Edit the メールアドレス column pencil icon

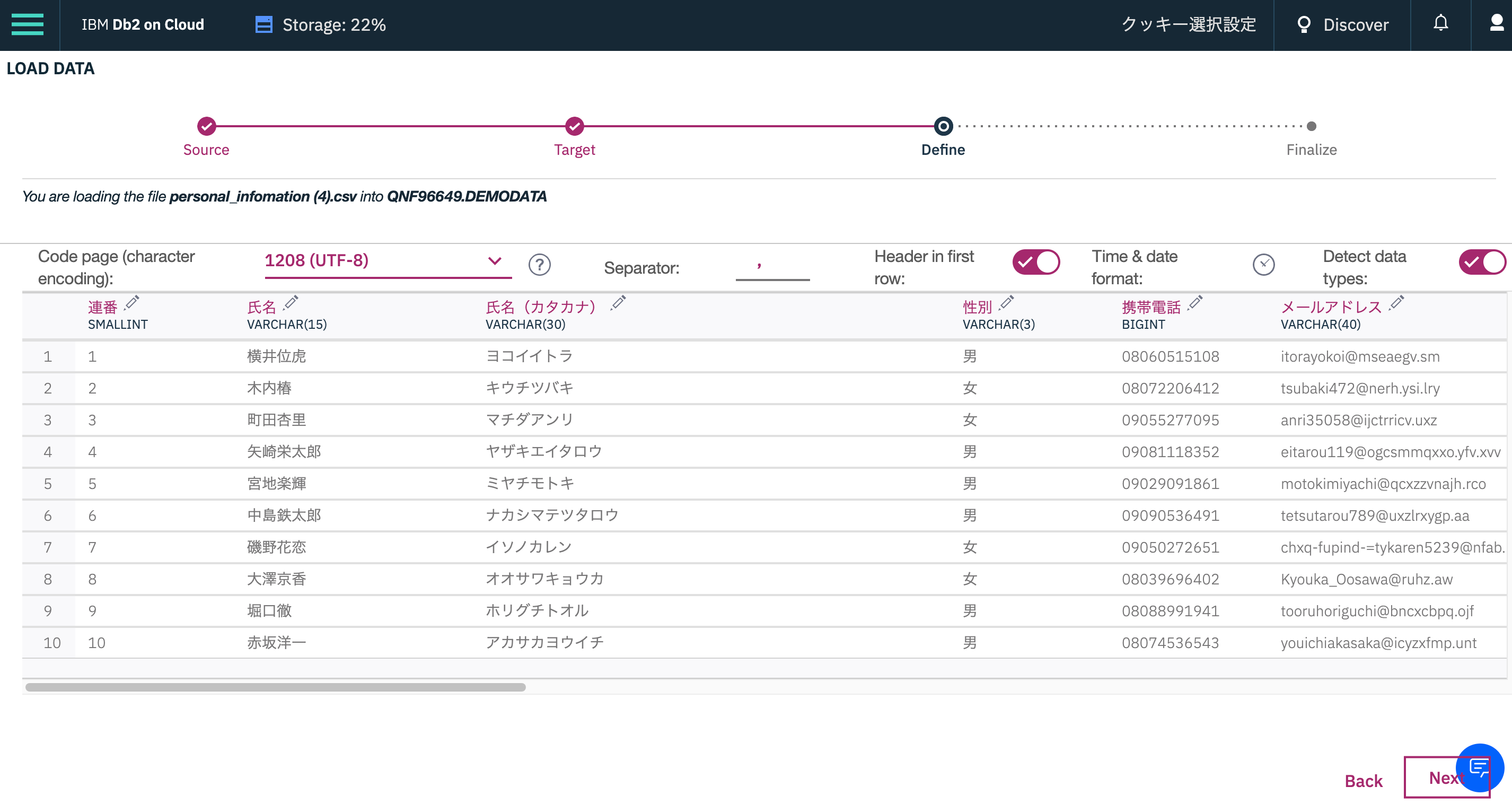coord(1396,303)
